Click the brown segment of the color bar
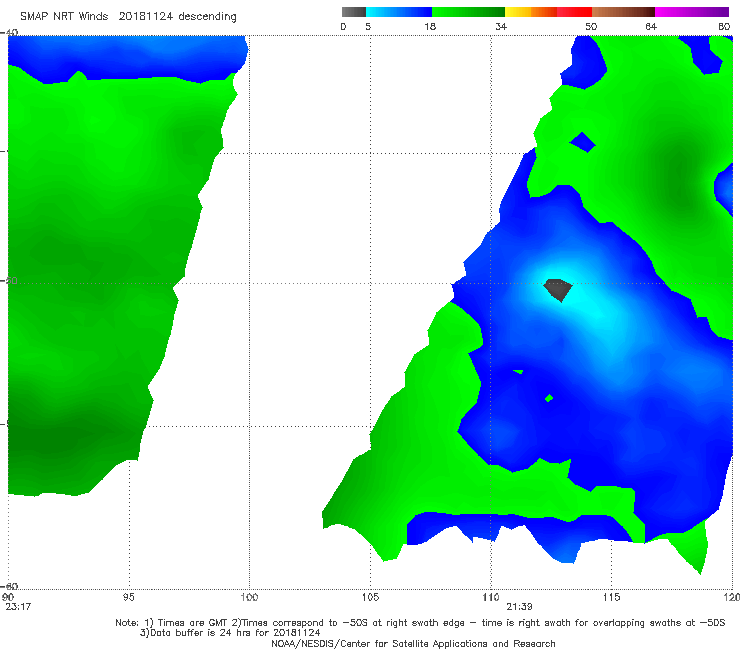The width and height of the screenshot is (740, 650). point(623,12)
